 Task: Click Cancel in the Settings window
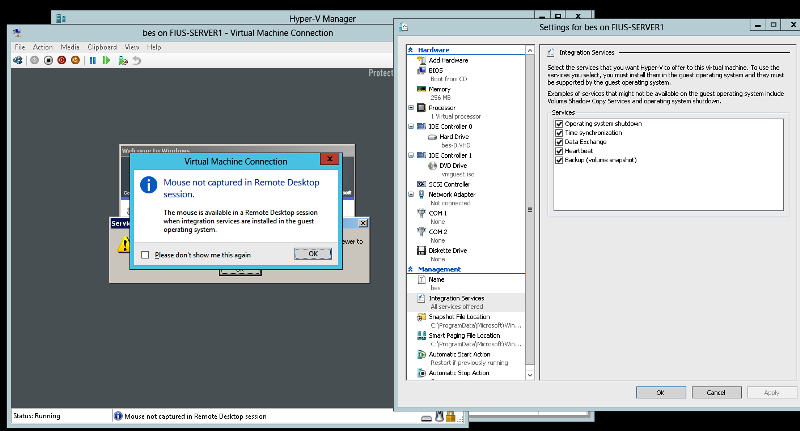pyautogui.click(x=716, y=392)
